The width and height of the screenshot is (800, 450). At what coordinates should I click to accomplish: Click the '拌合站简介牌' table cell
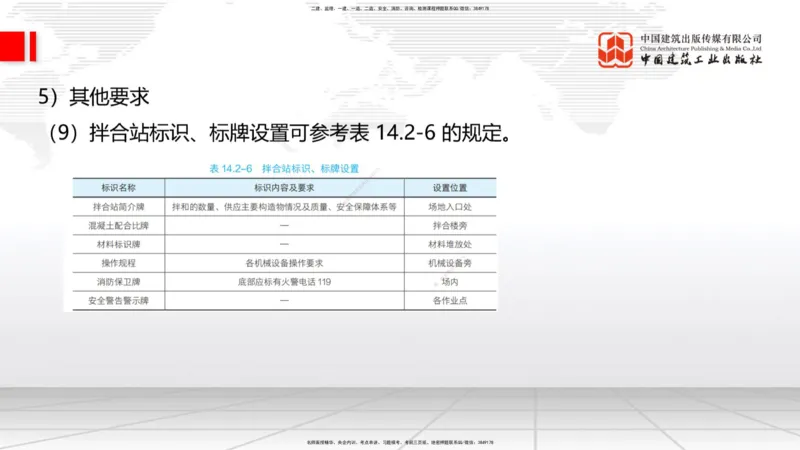[x=118, y=207]
